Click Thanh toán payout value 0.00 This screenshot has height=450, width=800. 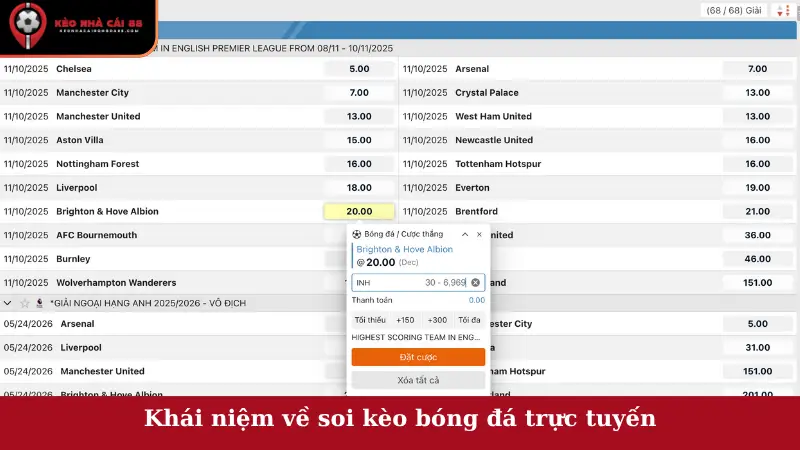click(477, 300)
